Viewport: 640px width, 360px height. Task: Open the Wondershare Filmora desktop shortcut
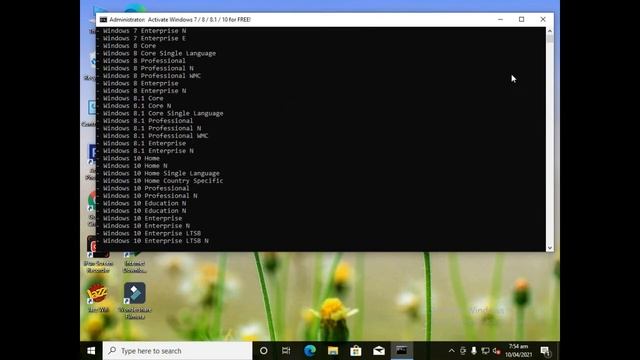click(135, 300)
